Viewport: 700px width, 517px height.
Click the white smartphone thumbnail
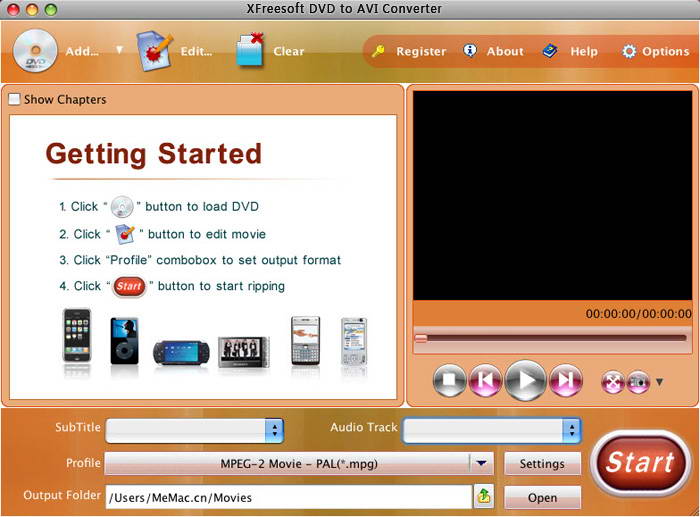(x=354, y=341)
